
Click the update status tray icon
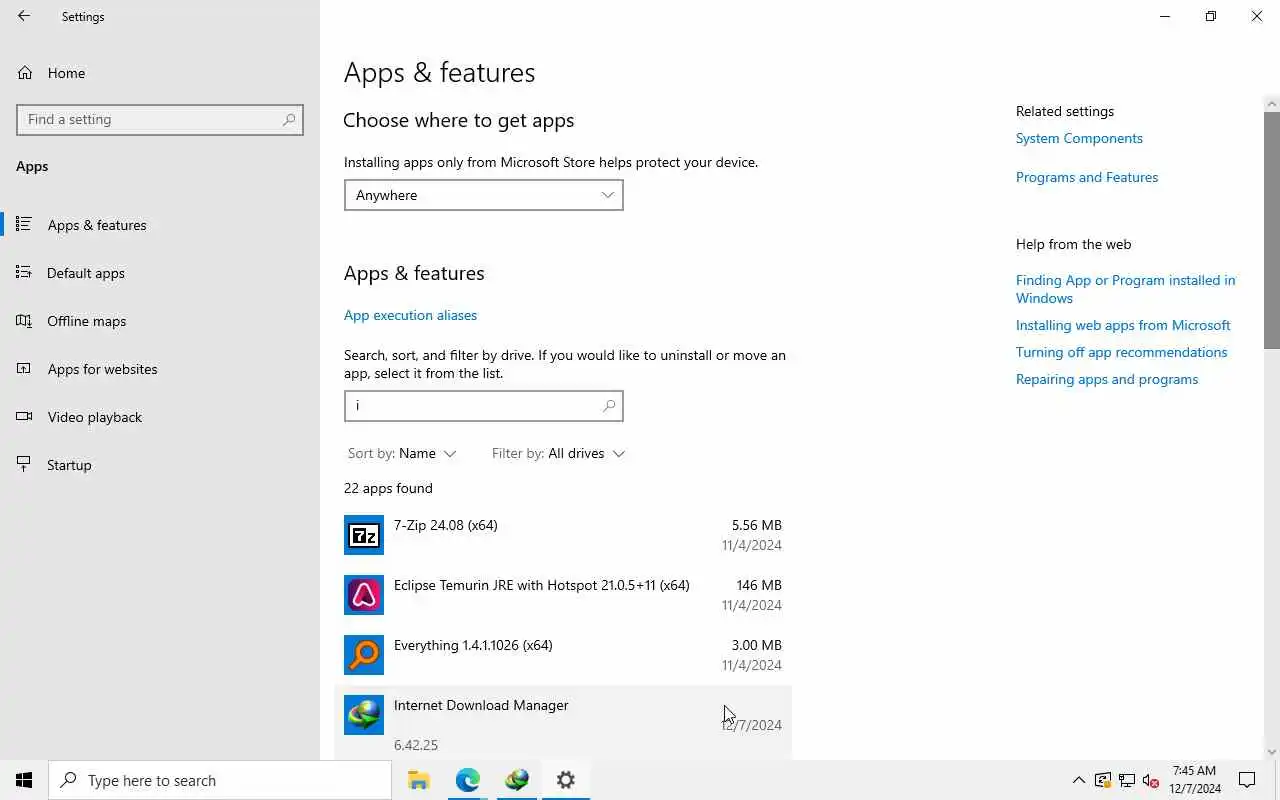1103,780
